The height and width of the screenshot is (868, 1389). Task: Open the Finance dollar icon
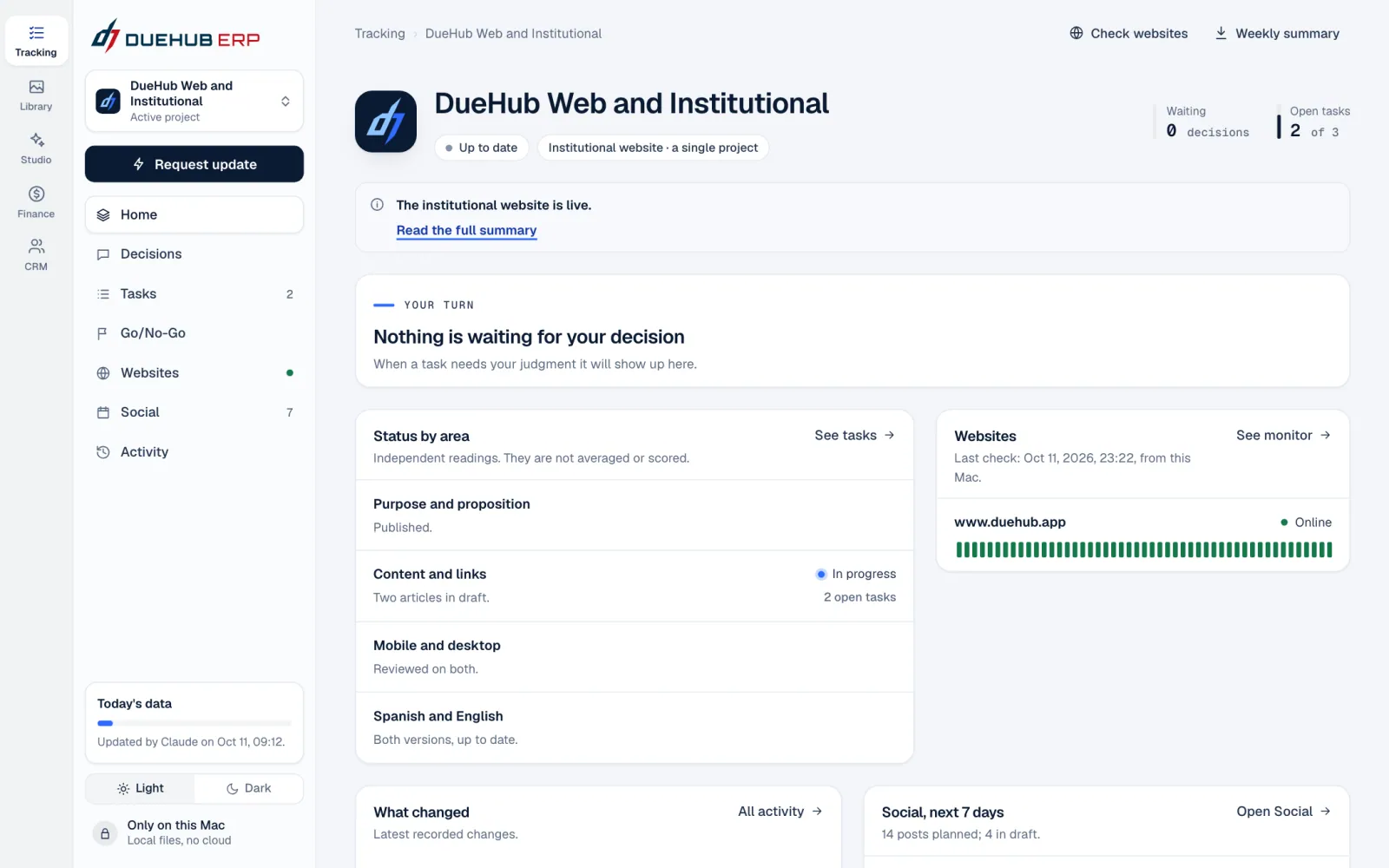pyautogui.click(x=36, y=202)
